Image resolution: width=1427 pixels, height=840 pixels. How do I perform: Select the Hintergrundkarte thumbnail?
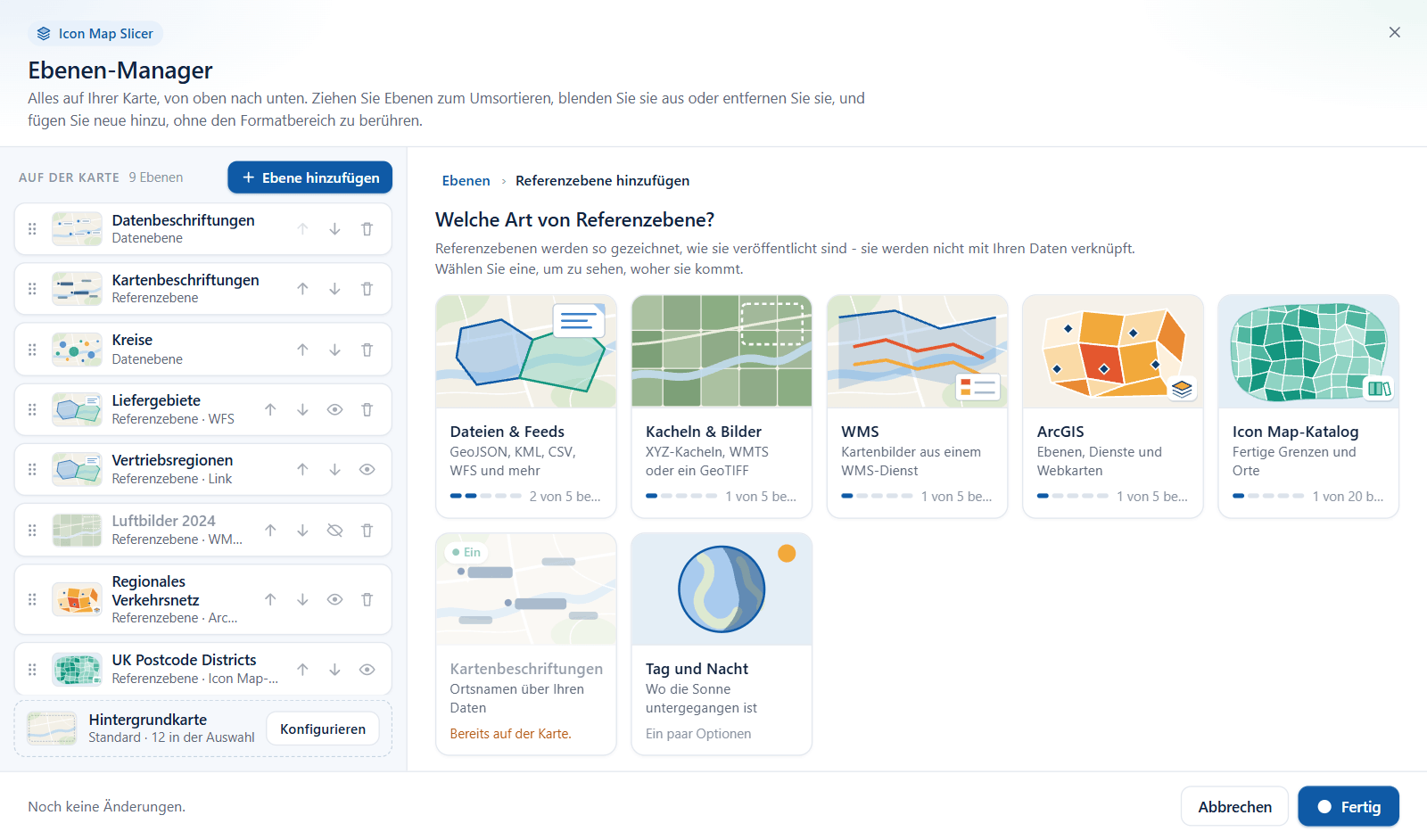click(x=52, y=729)
